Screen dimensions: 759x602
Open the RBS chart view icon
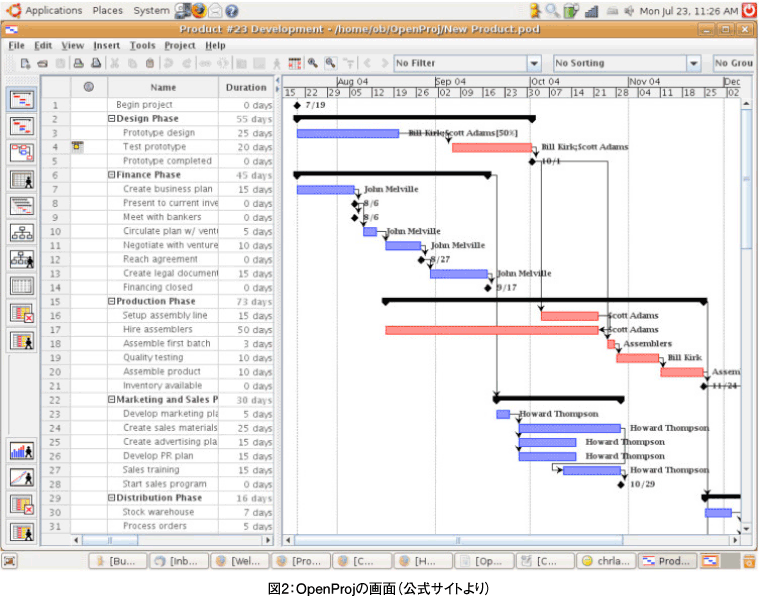click(22, 260)
